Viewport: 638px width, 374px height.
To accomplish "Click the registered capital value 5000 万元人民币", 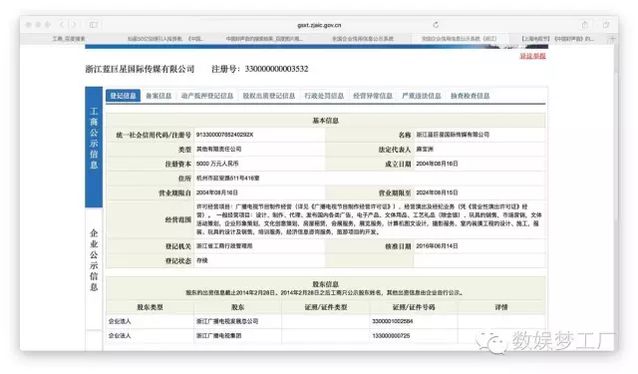I will pos(217,164).
